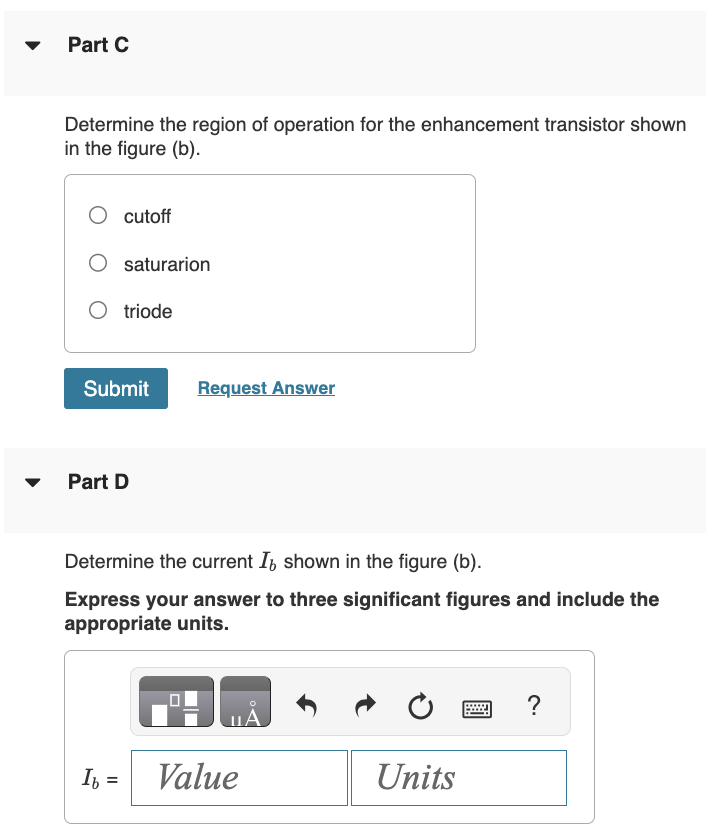Click the question mark help icon
The width and height of the screenshot is (724, 830).
point(534,705)
